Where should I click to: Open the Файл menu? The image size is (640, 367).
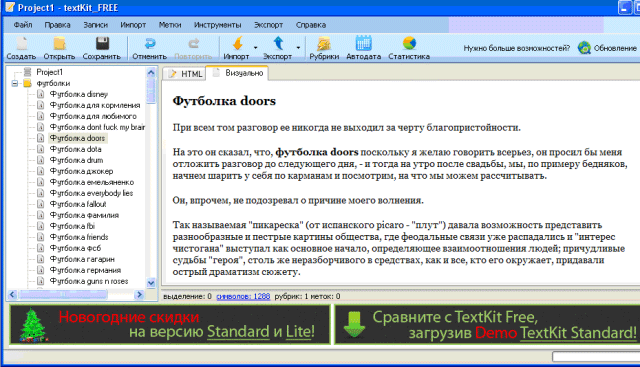coord(23,25)
